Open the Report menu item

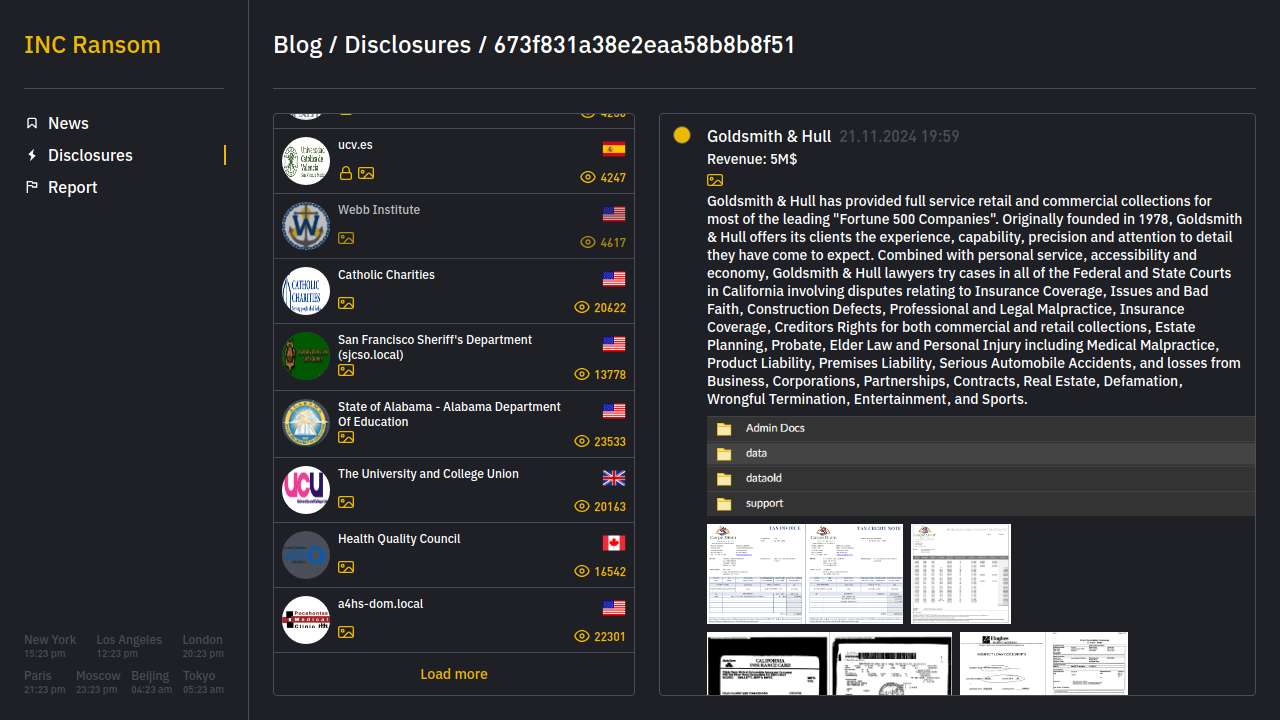(x=72, y=187)
